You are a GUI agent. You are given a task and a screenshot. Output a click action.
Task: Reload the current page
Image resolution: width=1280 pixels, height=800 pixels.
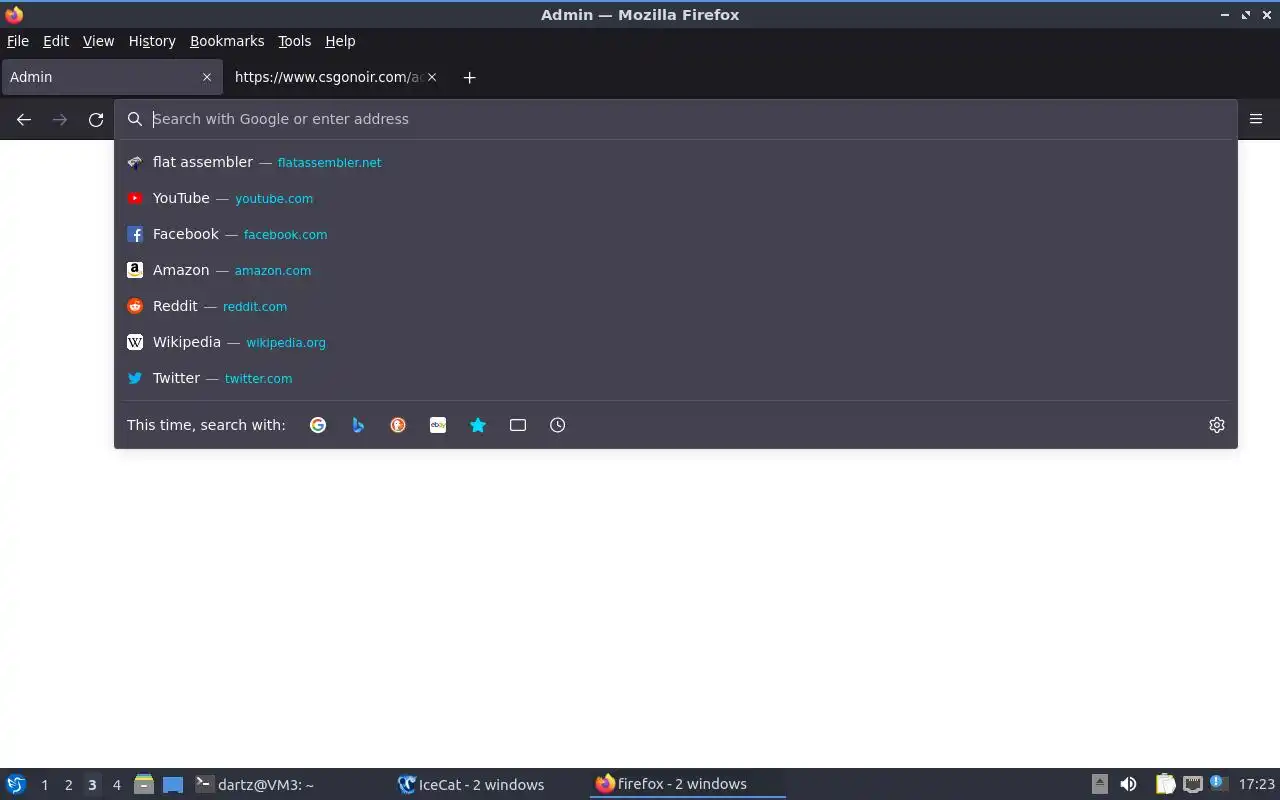click(x=96, y=119)
